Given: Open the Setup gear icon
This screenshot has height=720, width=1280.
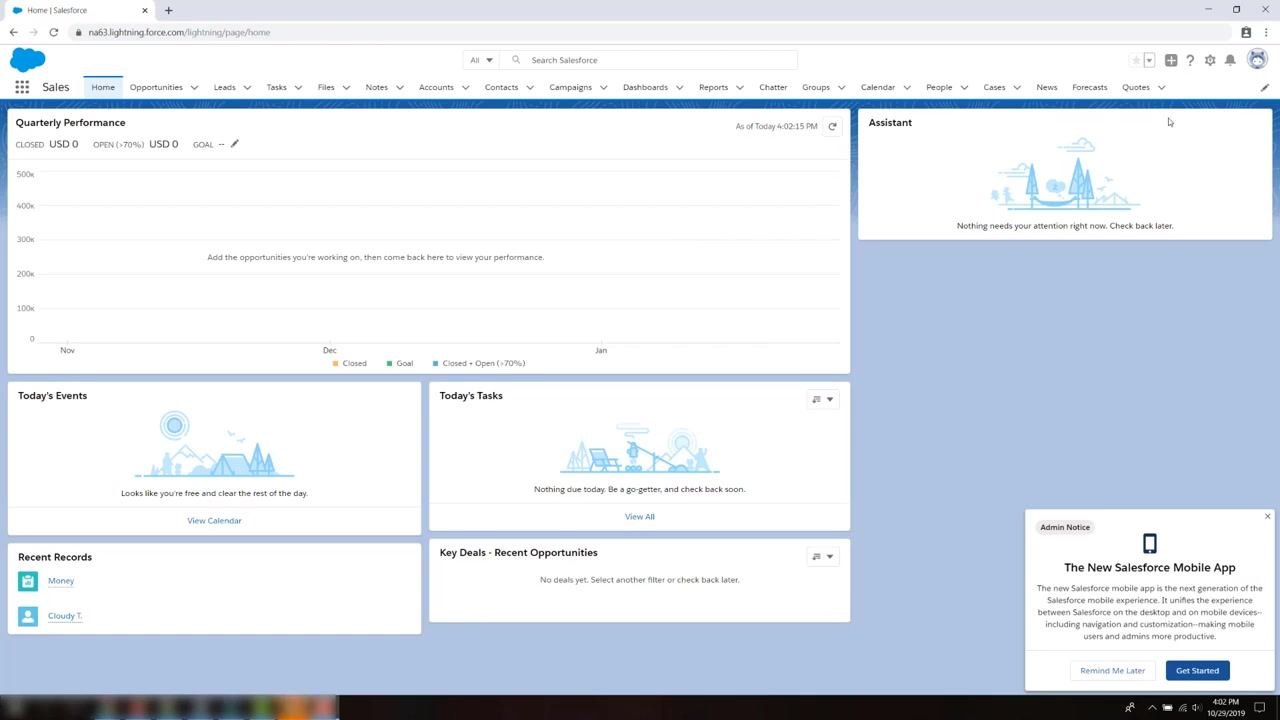Looking at the screenshot, I should click(x=1210, y=60).
